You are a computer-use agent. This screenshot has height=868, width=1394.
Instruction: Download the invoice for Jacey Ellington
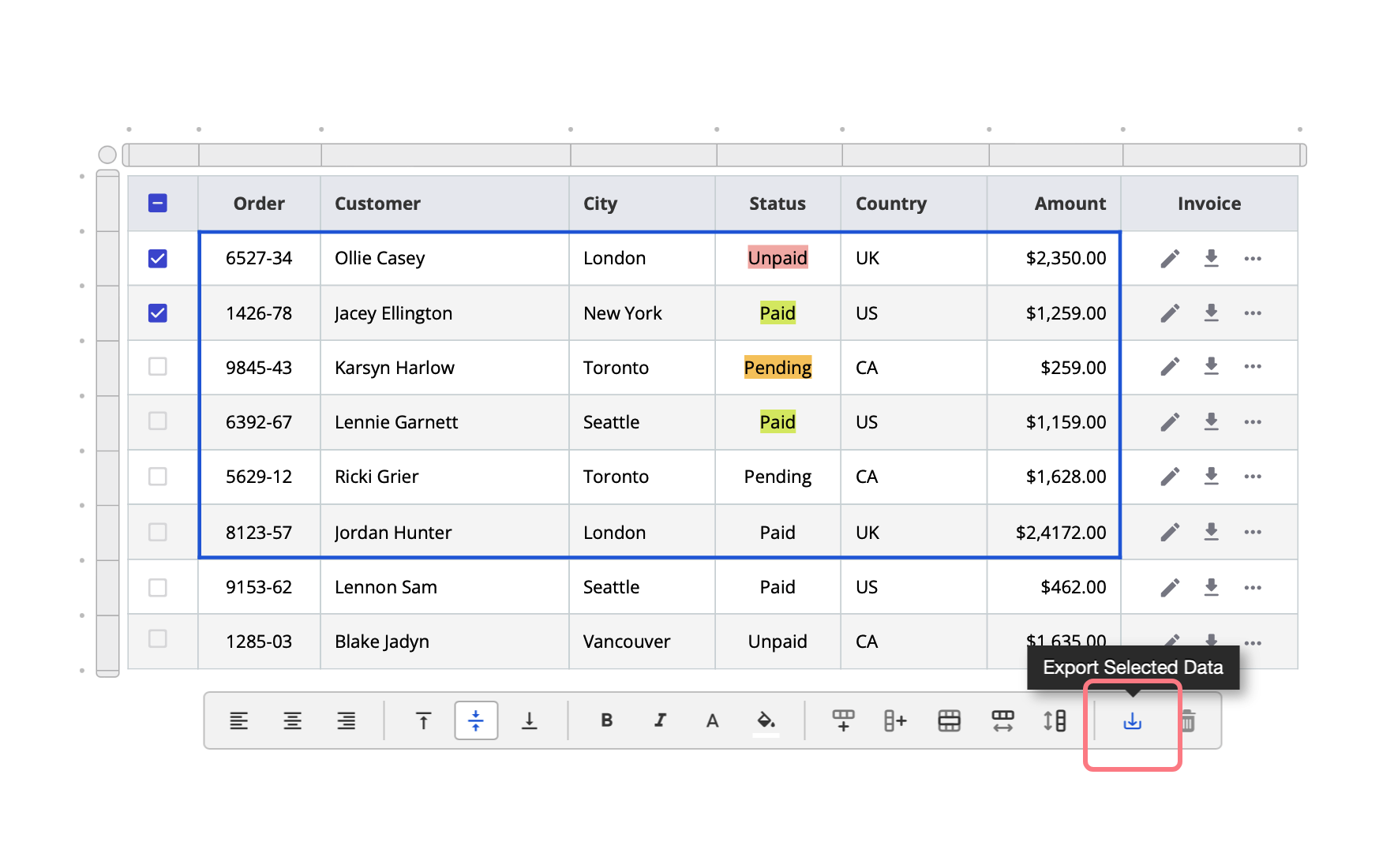(x=1212, y=312)
